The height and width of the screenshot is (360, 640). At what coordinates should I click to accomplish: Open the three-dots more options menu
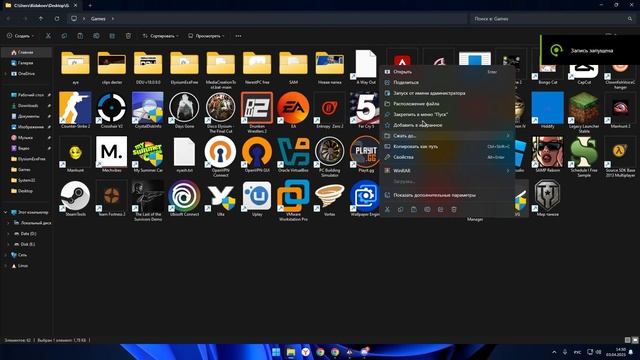click(238, 36)
